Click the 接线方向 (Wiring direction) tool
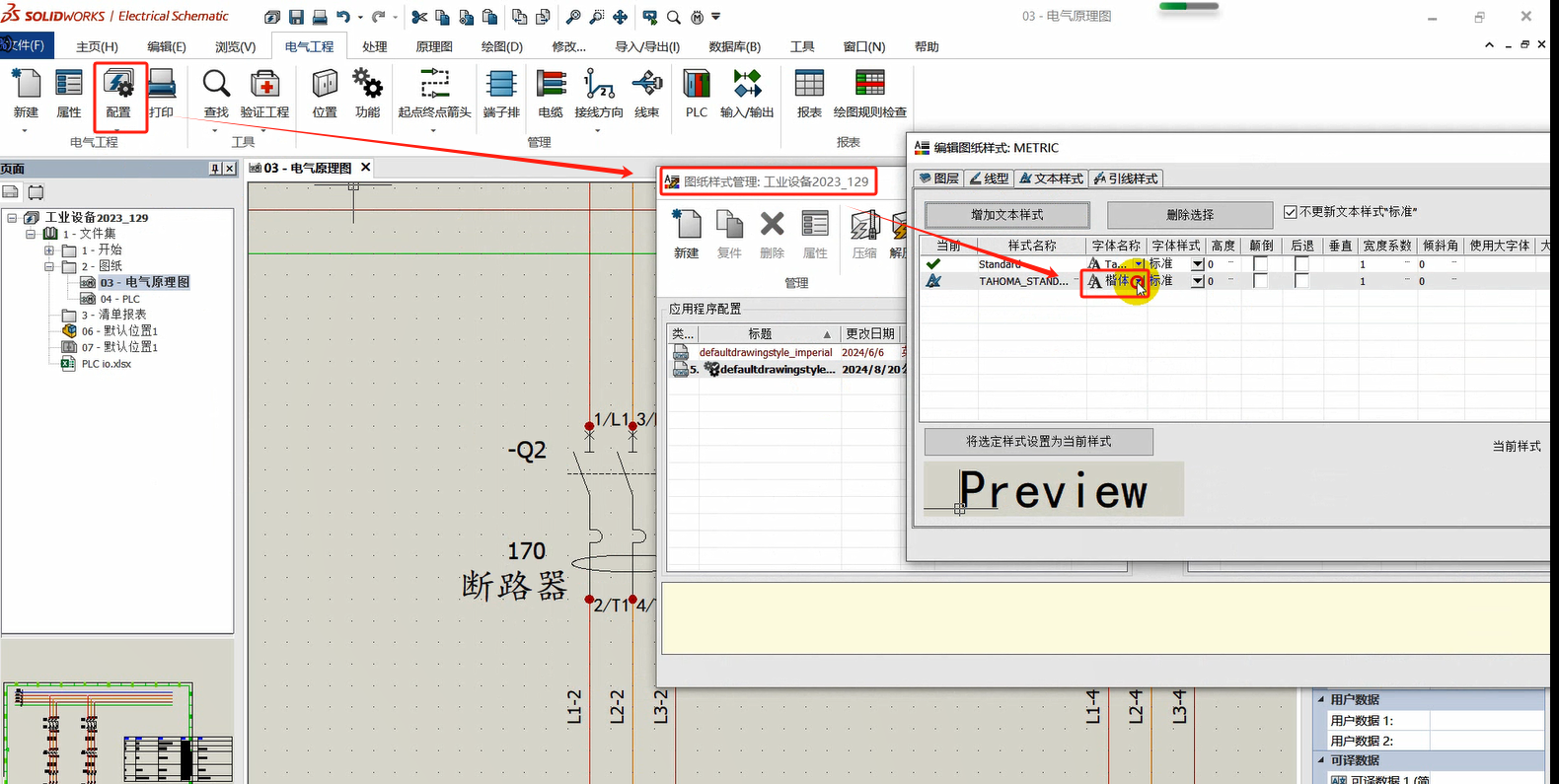This screenshot has width=1559, height=784. [599, 95]
